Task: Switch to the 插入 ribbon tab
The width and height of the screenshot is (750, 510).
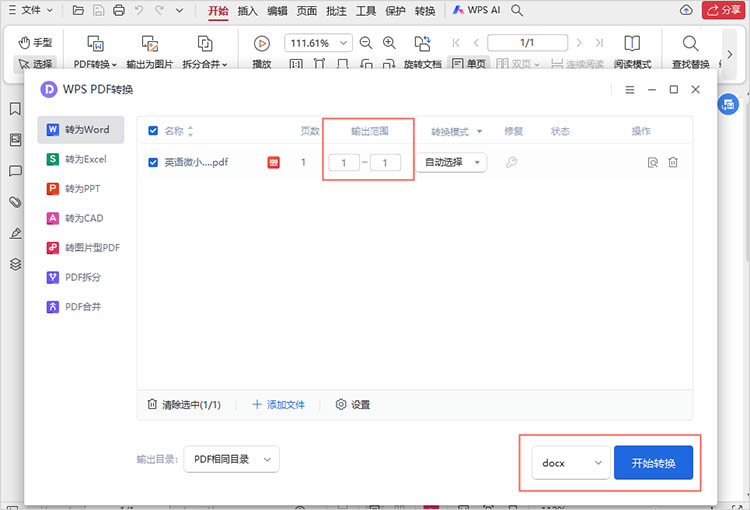Action: 247,11
